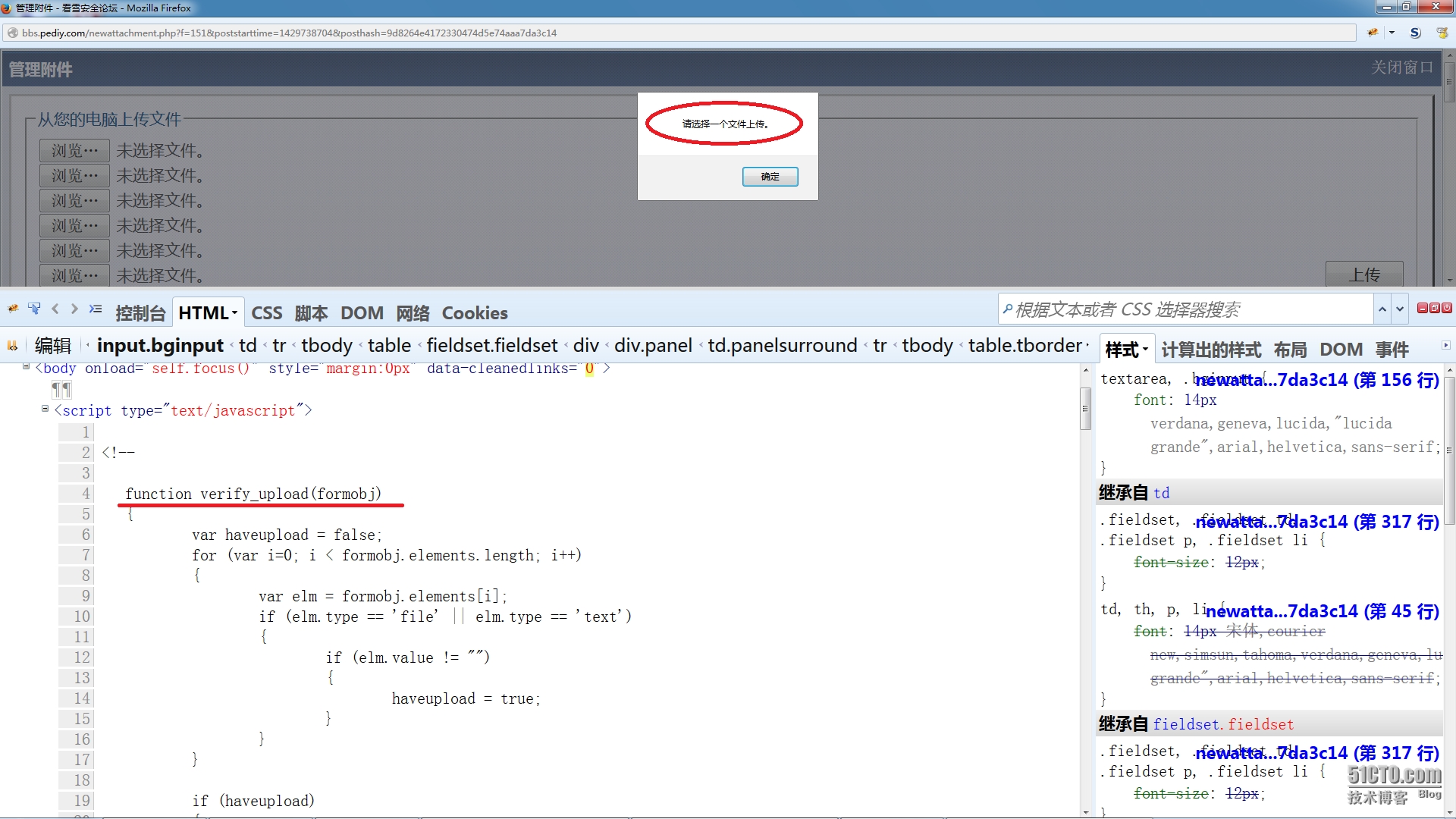Click the magnifier icon in the Firebug search box
Image resolution: width=1456 pixels, height=819 pixels.
(1008, 309)
